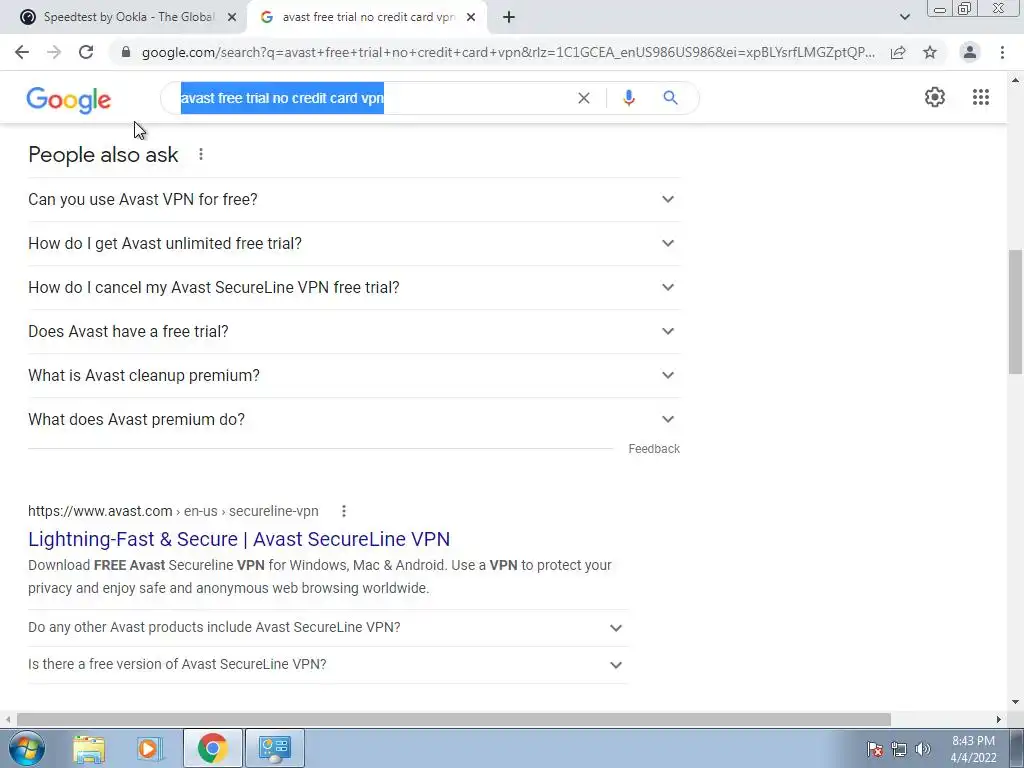1024x768 pixels.
Task: Open the network tray icon
Action: click(x=899, y=749)
